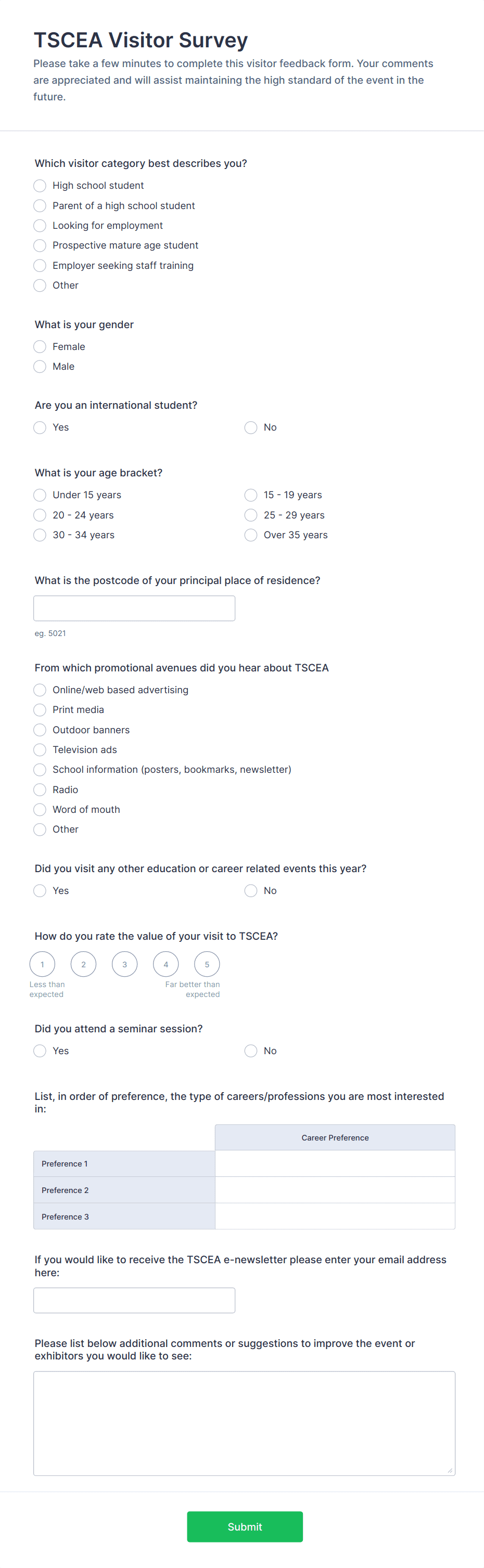Select Other under visitor category question
484x1568 pixels.
(x=40, y=286)
